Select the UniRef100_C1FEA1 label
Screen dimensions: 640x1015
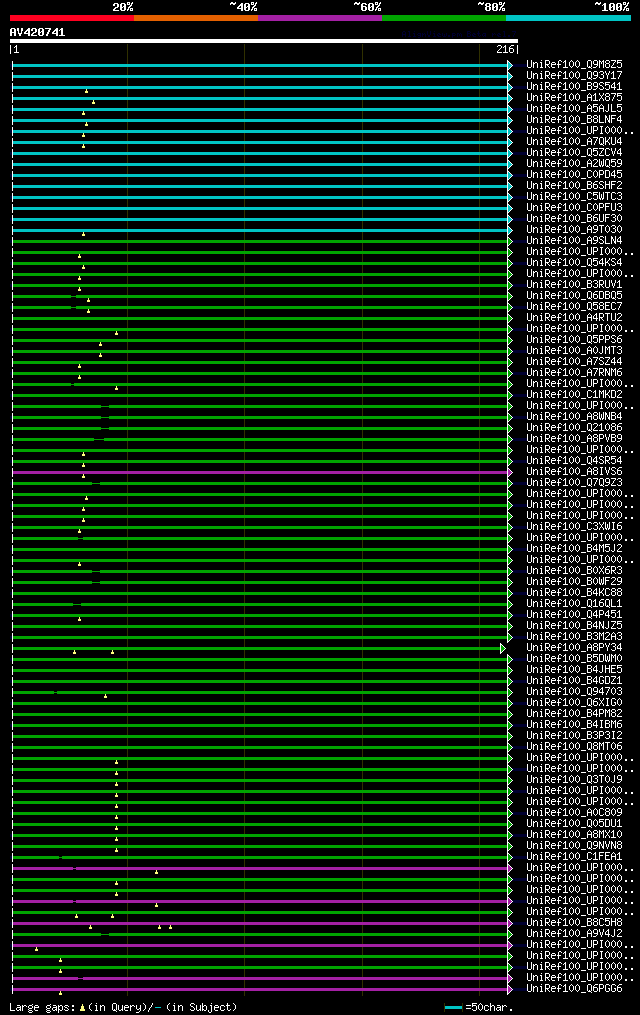(x=574, y=857)
